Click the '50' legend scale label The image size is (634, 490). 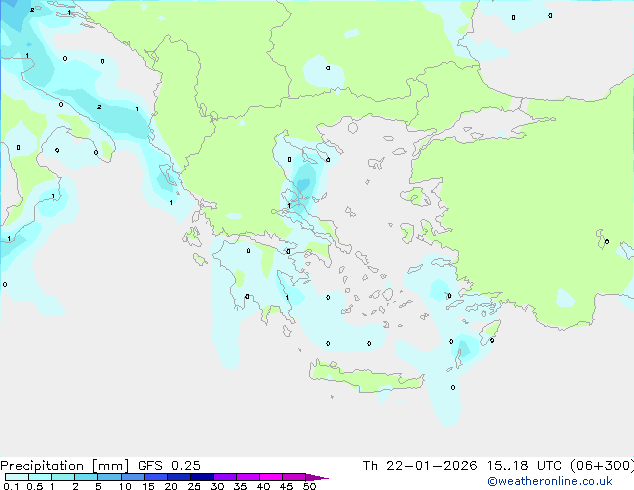point(309,486)
